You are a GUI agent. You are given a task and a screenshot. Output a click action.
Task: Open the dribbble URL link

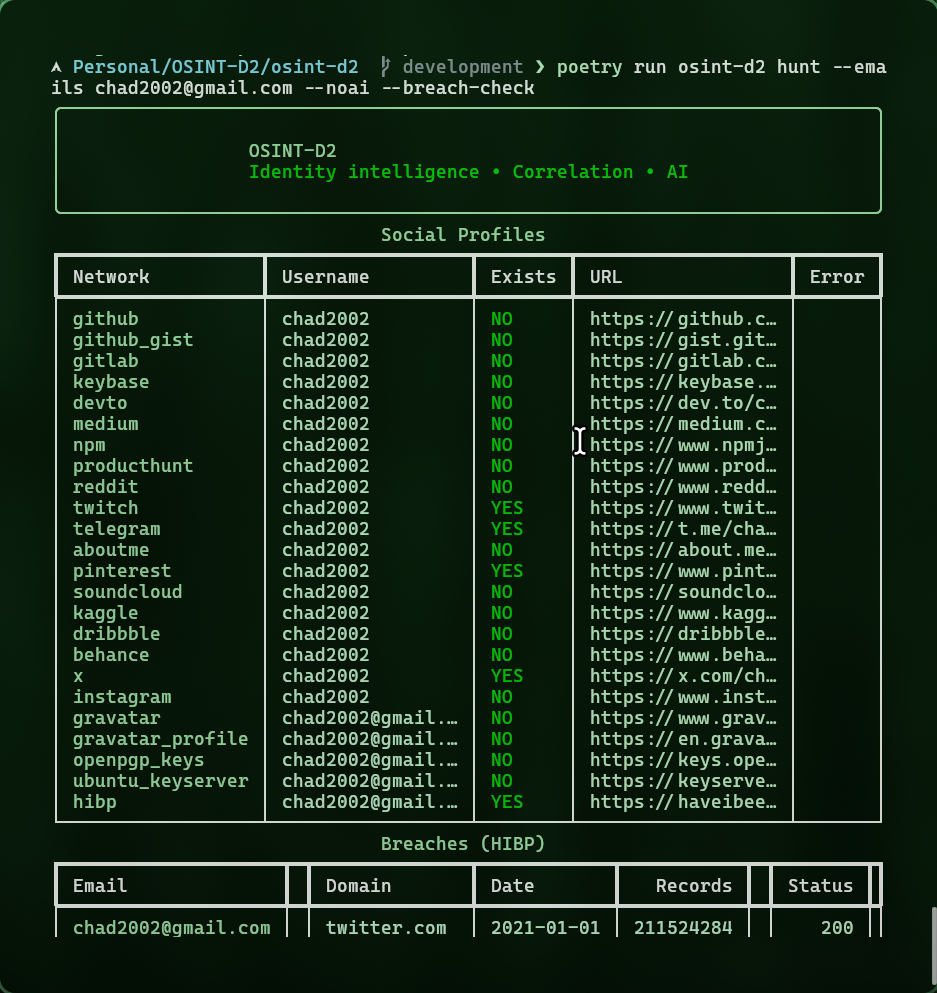(683, 633)
